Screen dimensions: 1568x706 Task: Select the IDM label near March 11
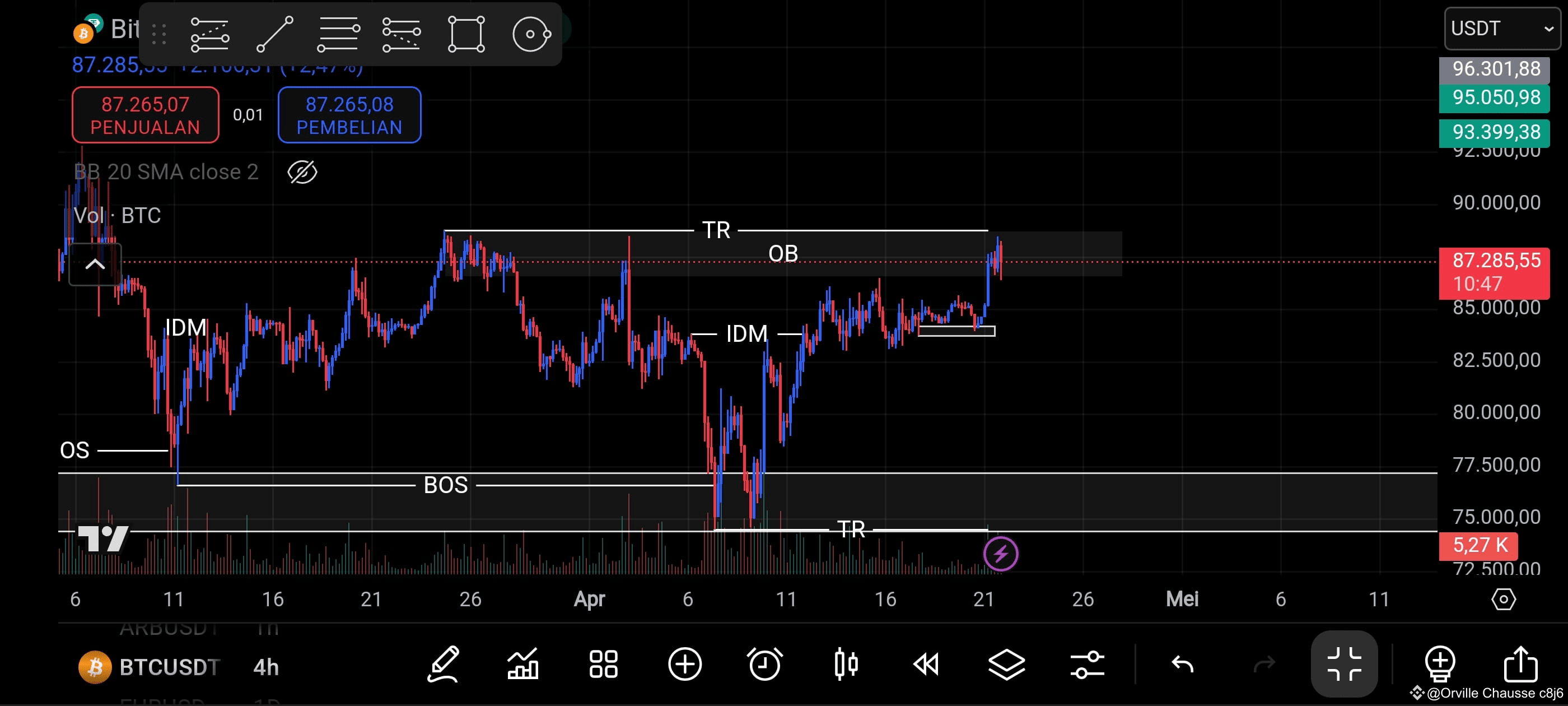click(186, 328)
